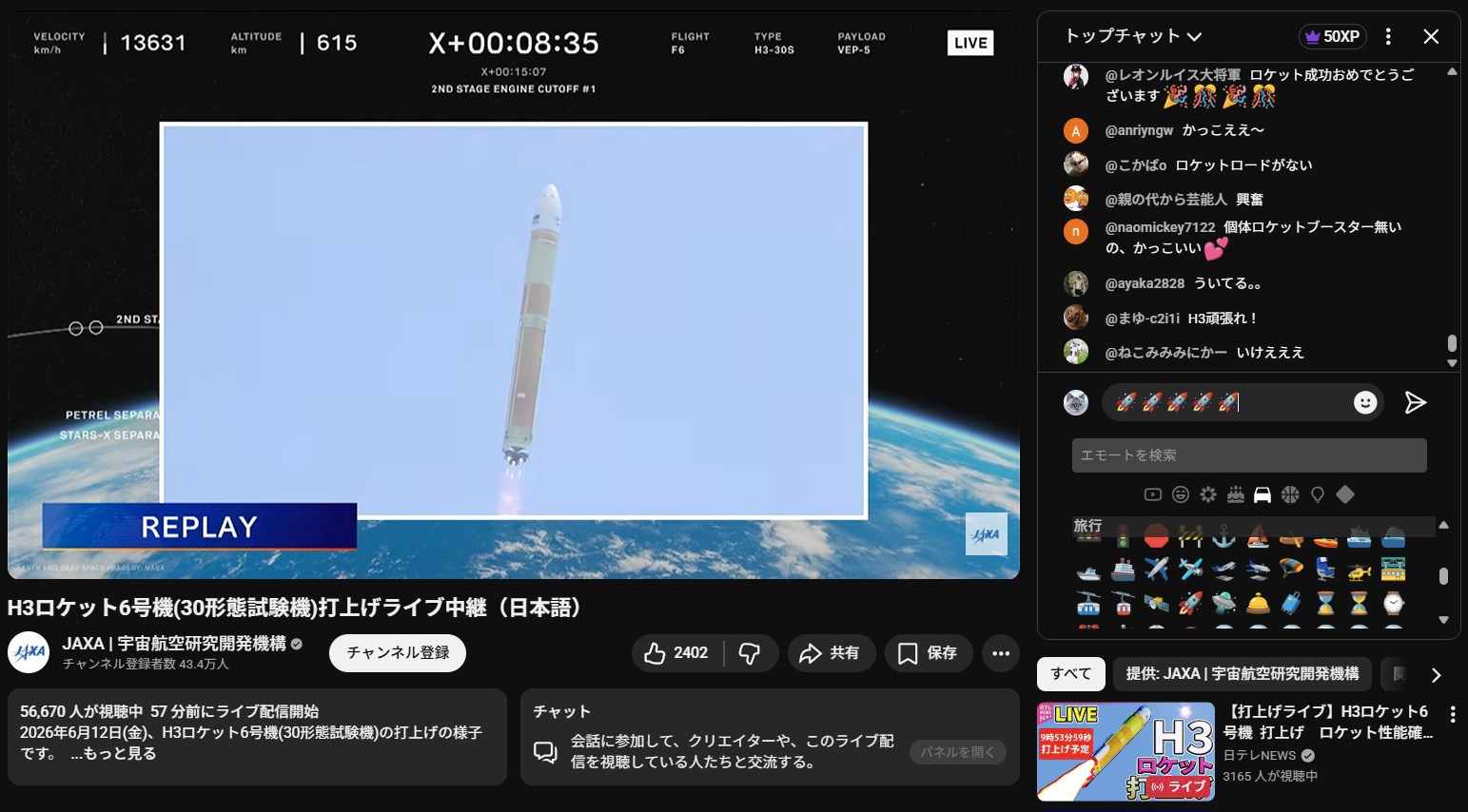Screen dimensions: 1468x812
Task: Open 日テレNEWS H3 launch live thumbnail
Action: click(1126, 751)
